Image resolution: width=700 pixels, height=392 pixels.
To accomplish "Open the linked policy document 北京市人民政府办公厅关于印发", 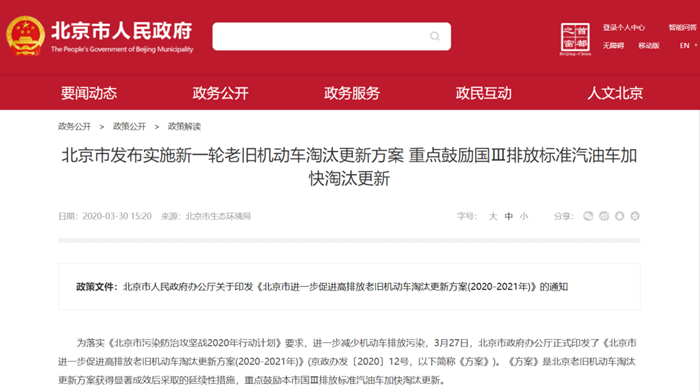I will coord(345,287).
